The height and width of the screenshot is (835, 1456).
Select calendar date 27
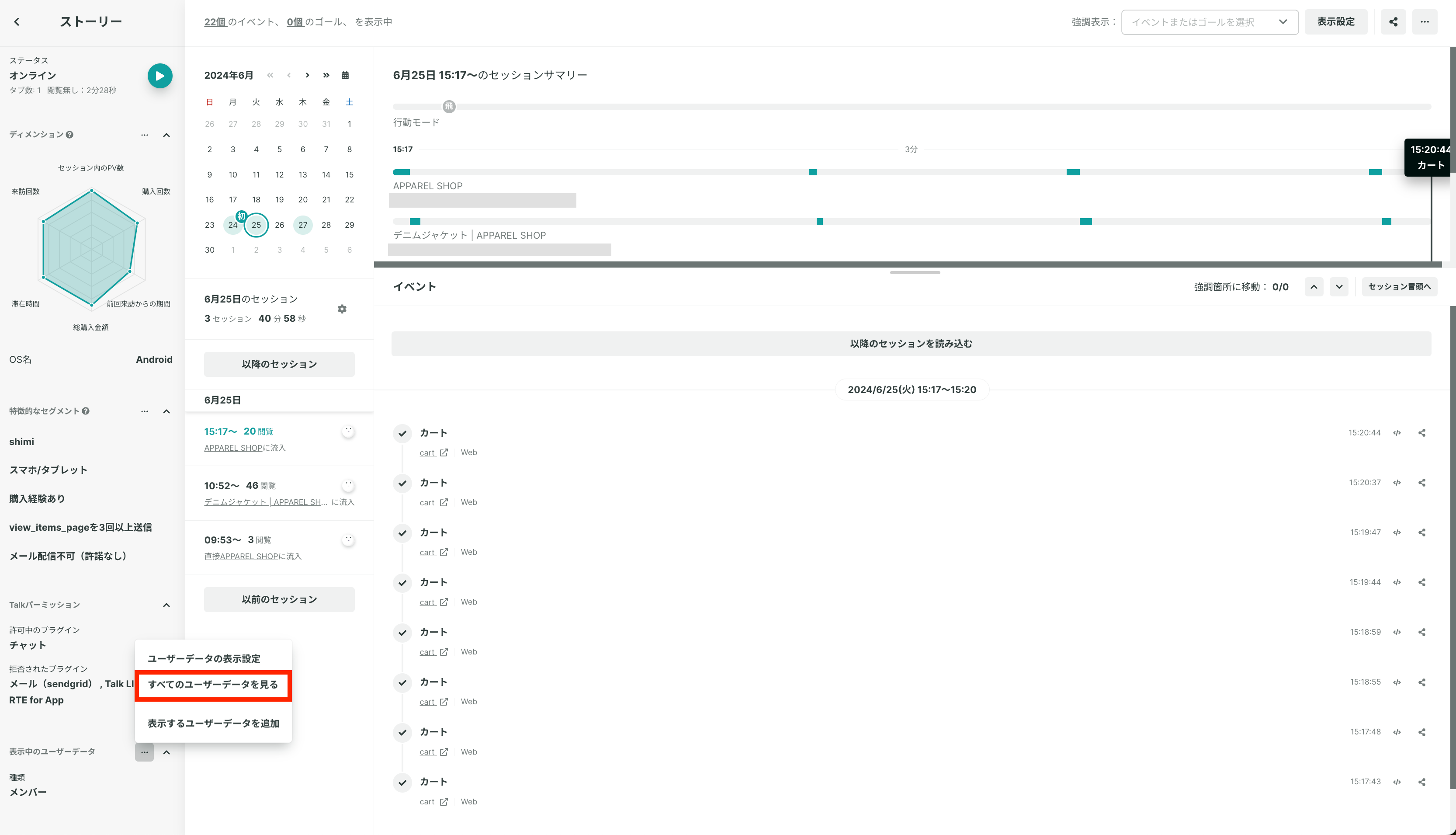(303, 225)
